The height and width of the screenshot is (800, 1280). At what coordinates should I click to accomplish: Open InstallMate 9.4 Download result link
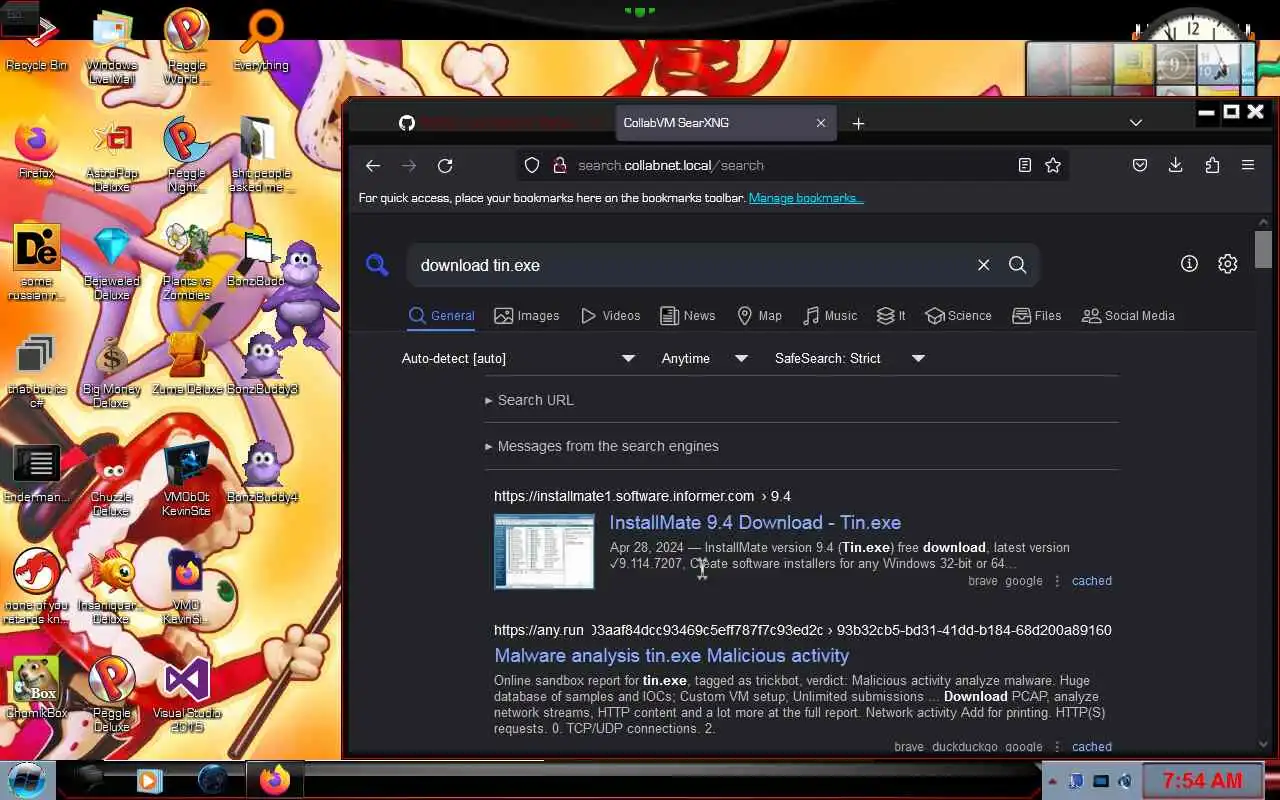(755, 523)
